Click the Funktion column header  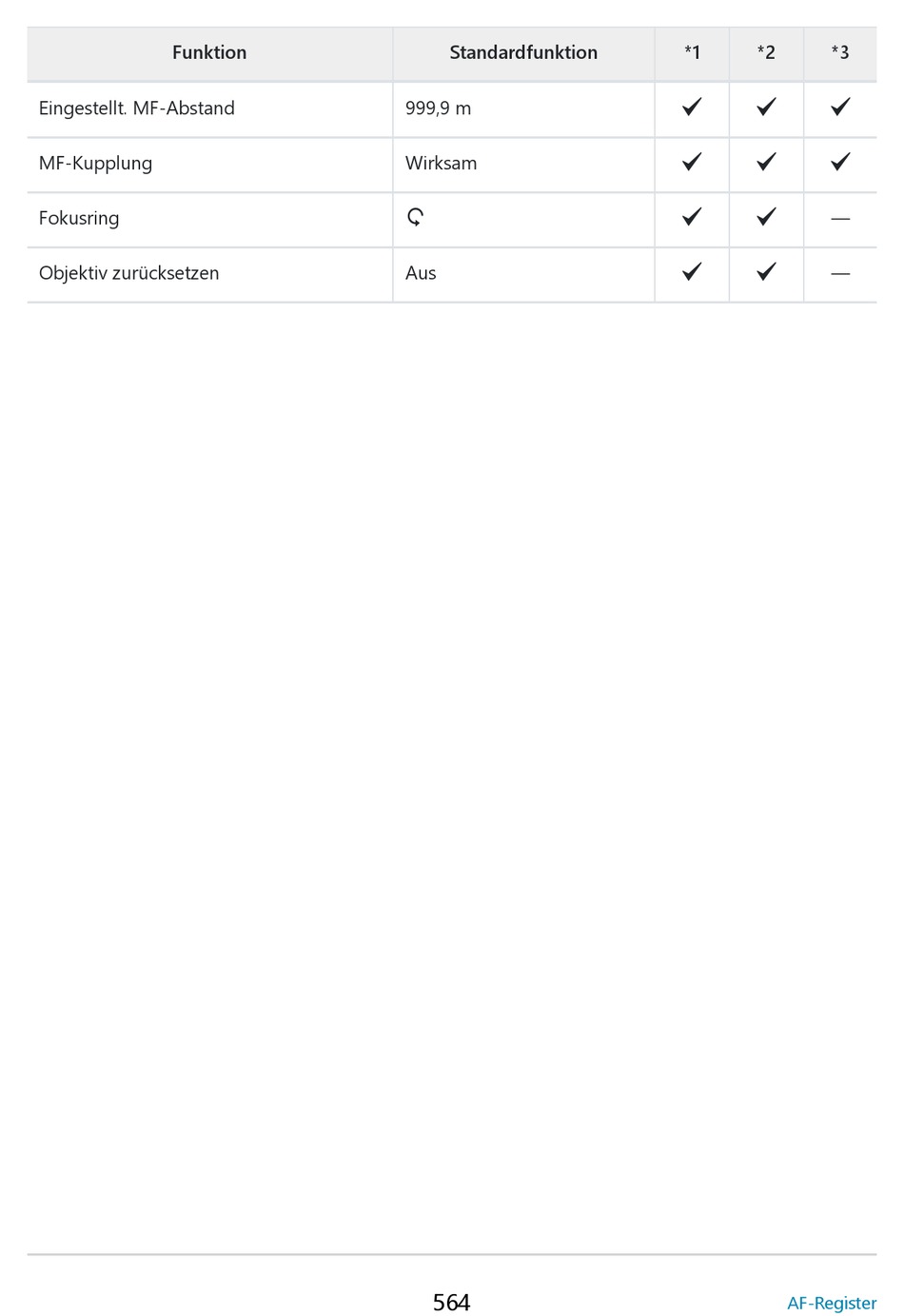coord(209,53)
